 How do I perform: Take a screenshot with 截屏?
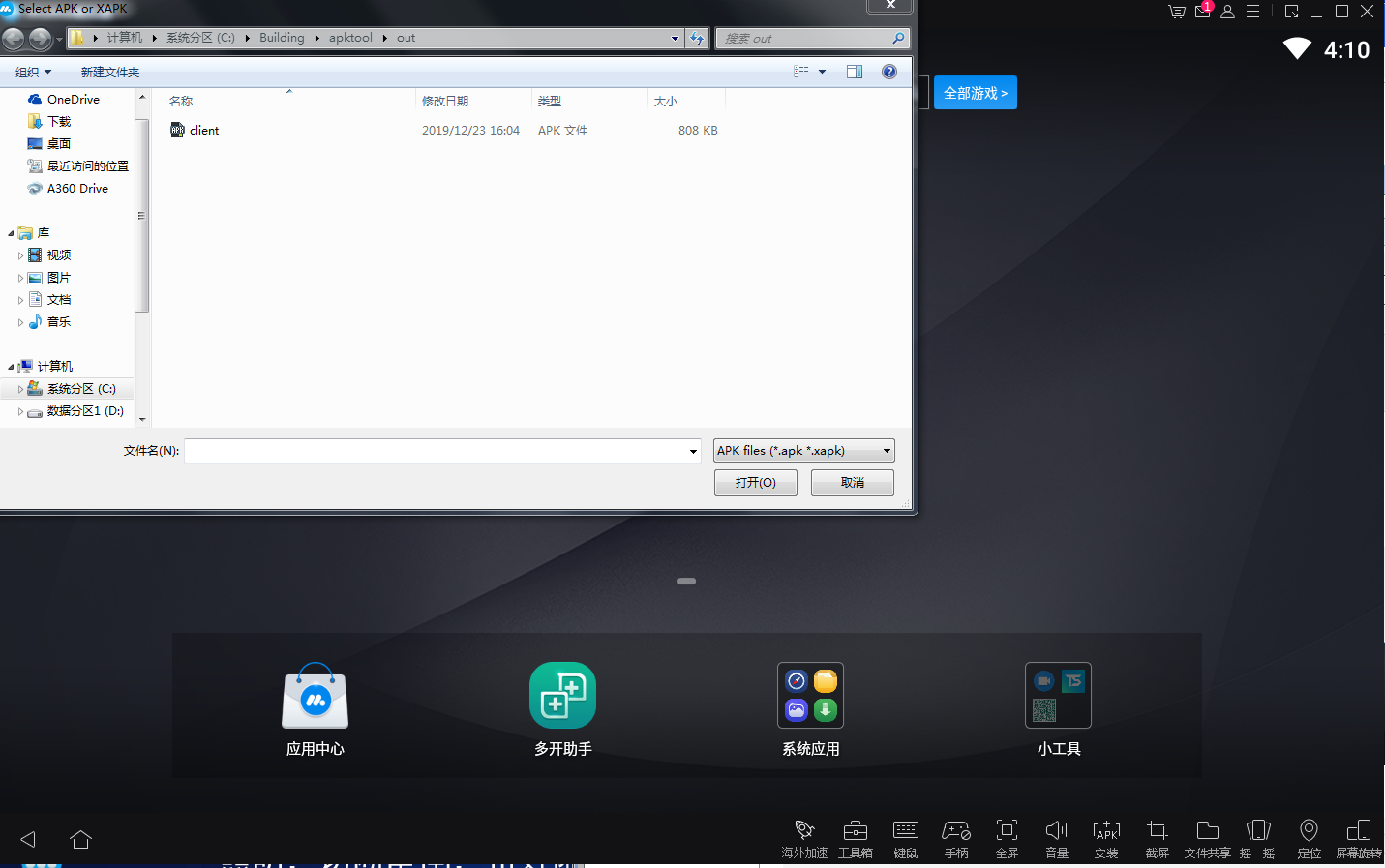click(1158, 838)
